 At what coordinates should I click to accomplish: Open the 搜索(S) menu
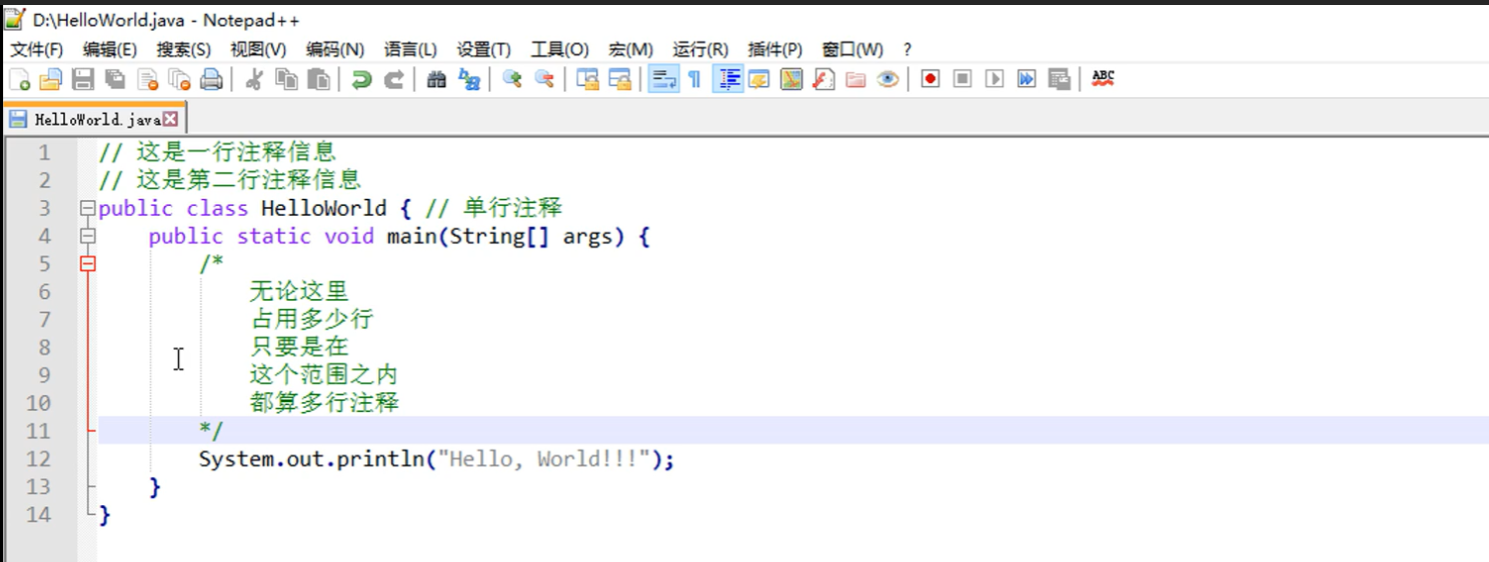(x=184, y=49)
